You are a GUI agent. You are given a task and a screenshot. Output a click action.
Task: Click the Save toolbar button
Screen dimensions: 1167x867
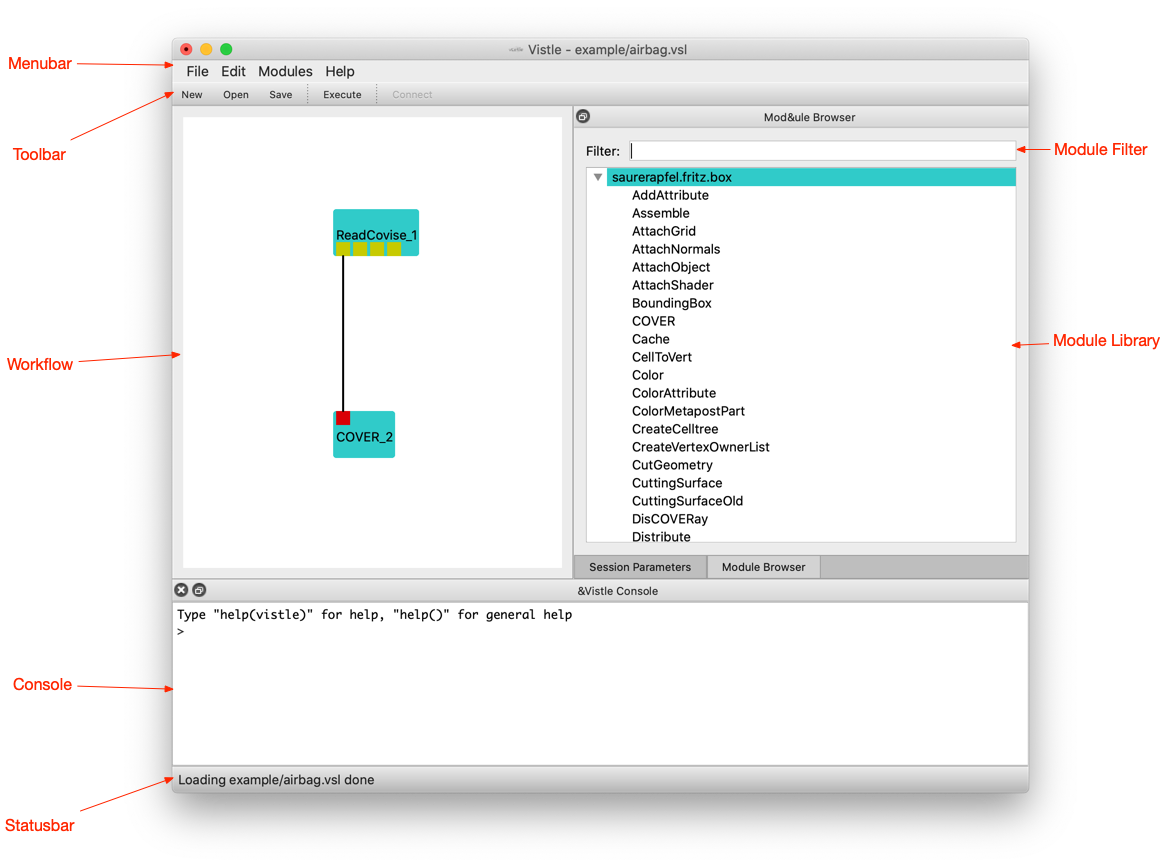coord(281,95)
